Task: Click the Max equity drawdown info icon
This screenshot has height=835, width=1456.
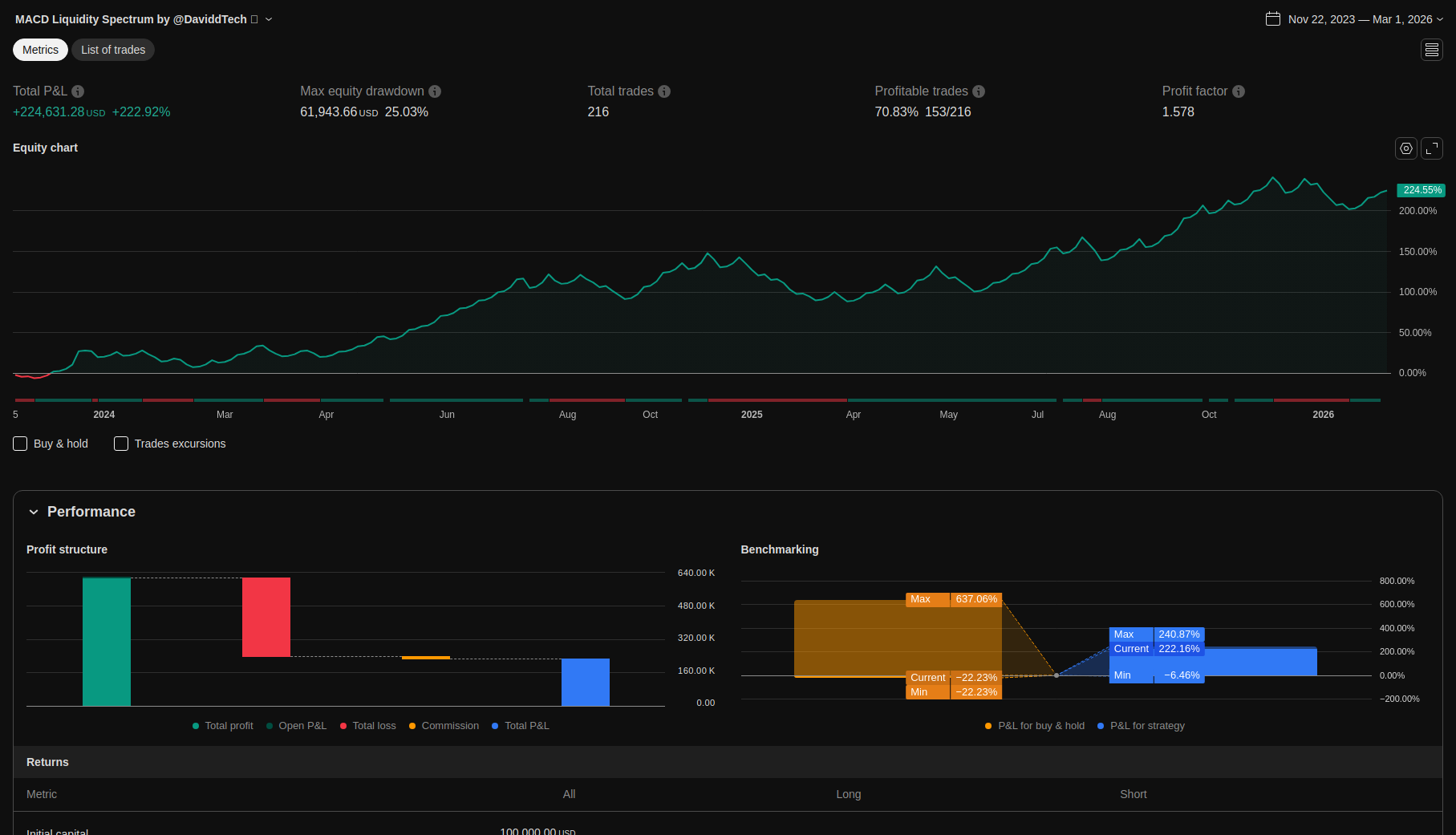Action: (x=435, y=91)
